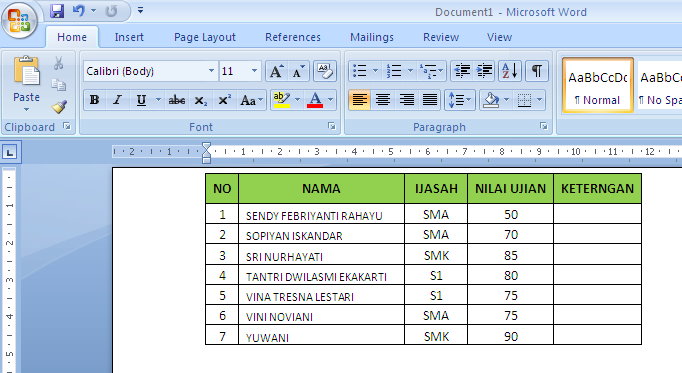Open the Clipboard pane launcher

click(x=67, y=127)
